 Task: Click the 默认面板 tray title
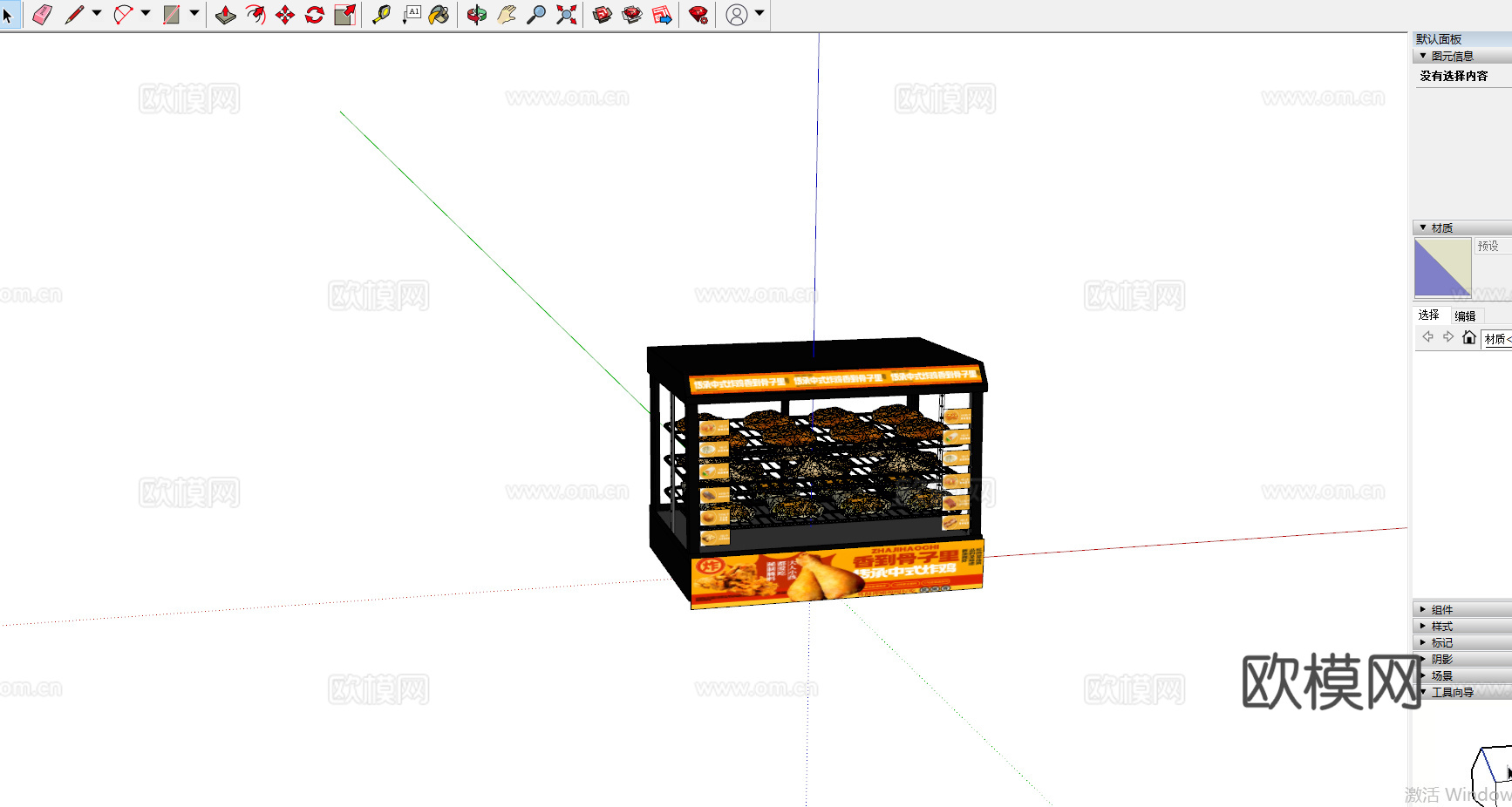1439,39
